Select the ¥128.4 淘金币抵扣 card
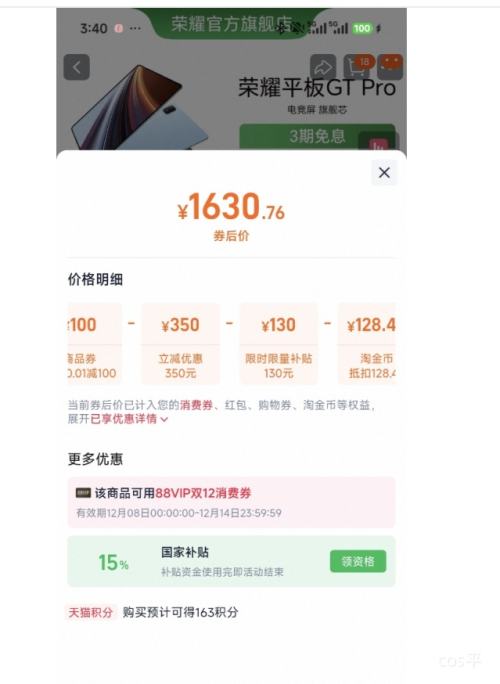 click(x=366, y=344)
